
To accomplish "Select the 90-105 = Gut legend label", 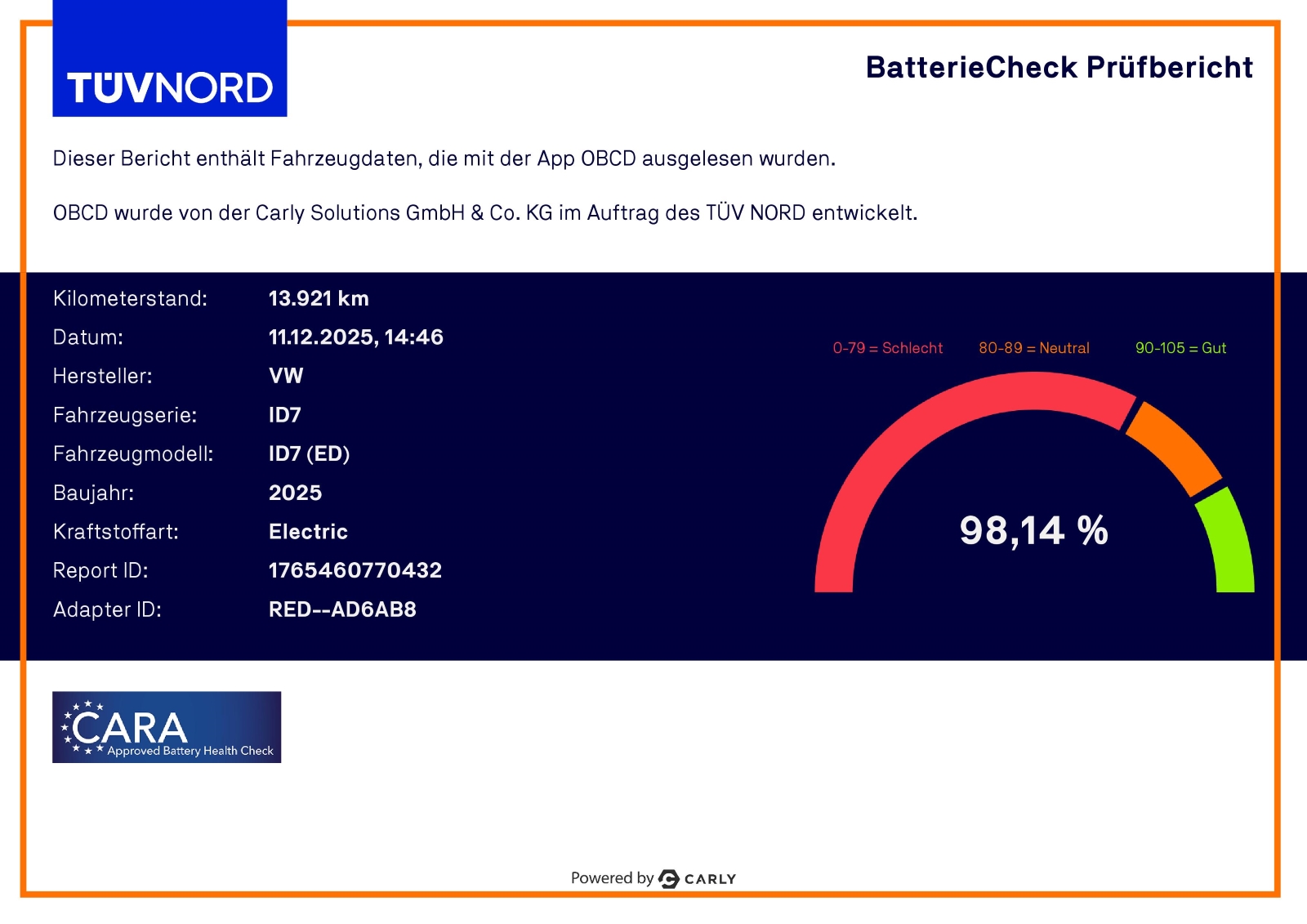I will pos(1180,348).
